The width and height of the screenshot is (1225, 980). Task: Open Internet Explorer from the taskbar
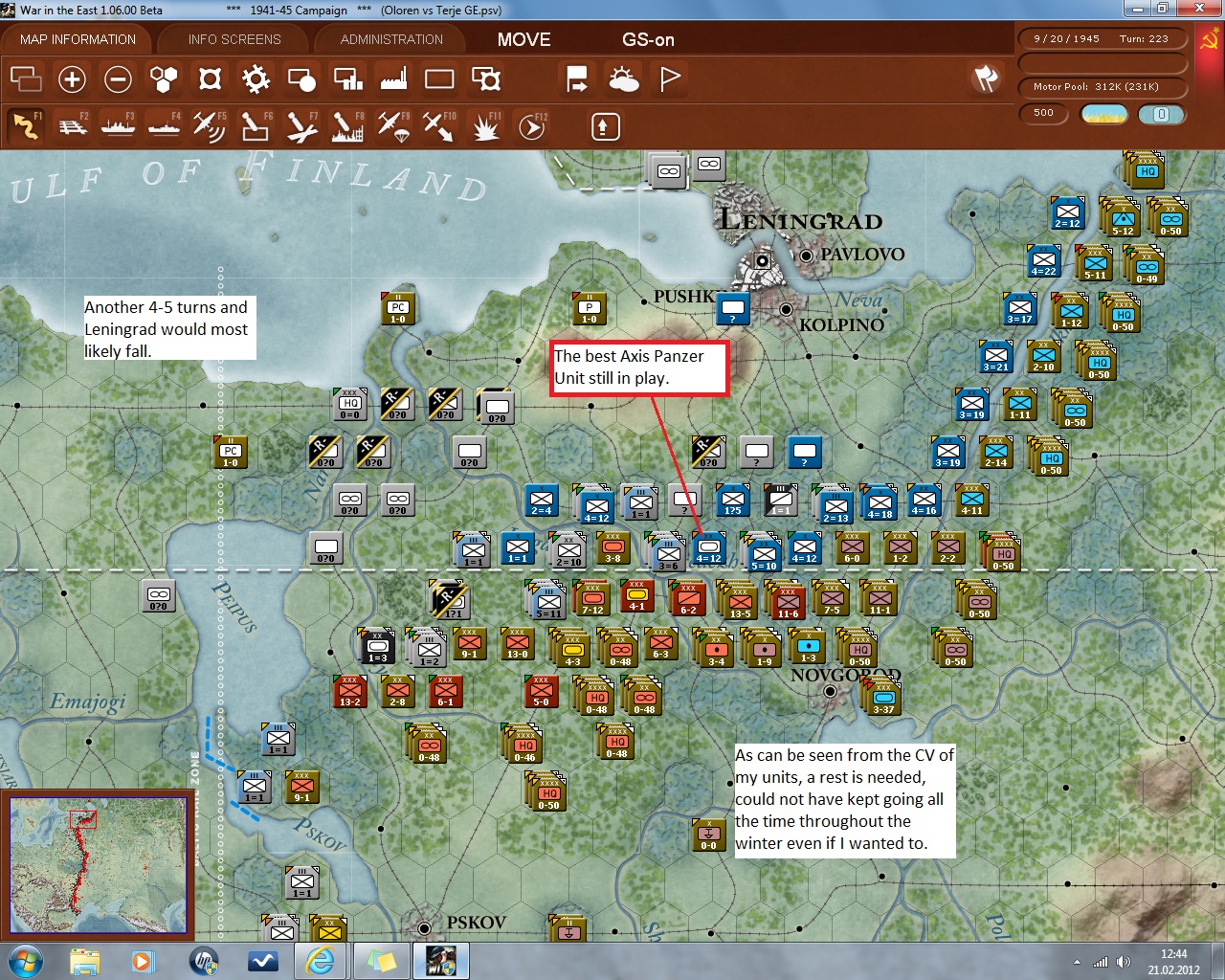click(x=321, y=961)
